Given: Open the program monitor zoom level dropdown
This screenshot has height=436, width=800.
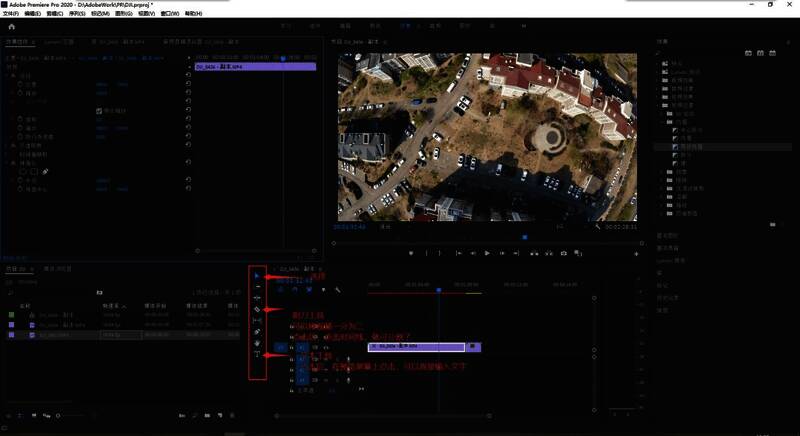Looking at the screenshot, I should click(x=387, y=227).
